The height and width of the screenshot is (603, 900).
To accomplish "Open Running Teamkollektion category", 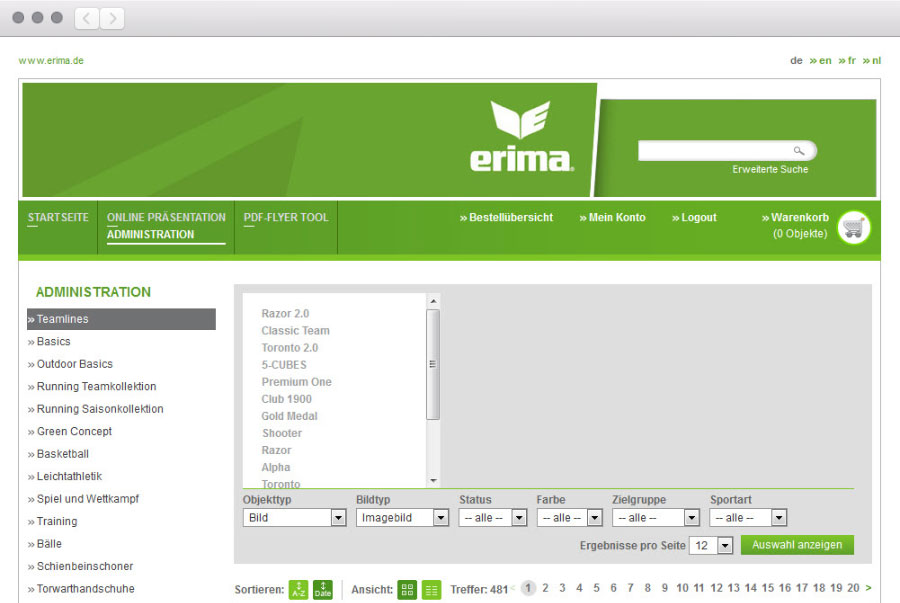I will [x=92, y=386].
